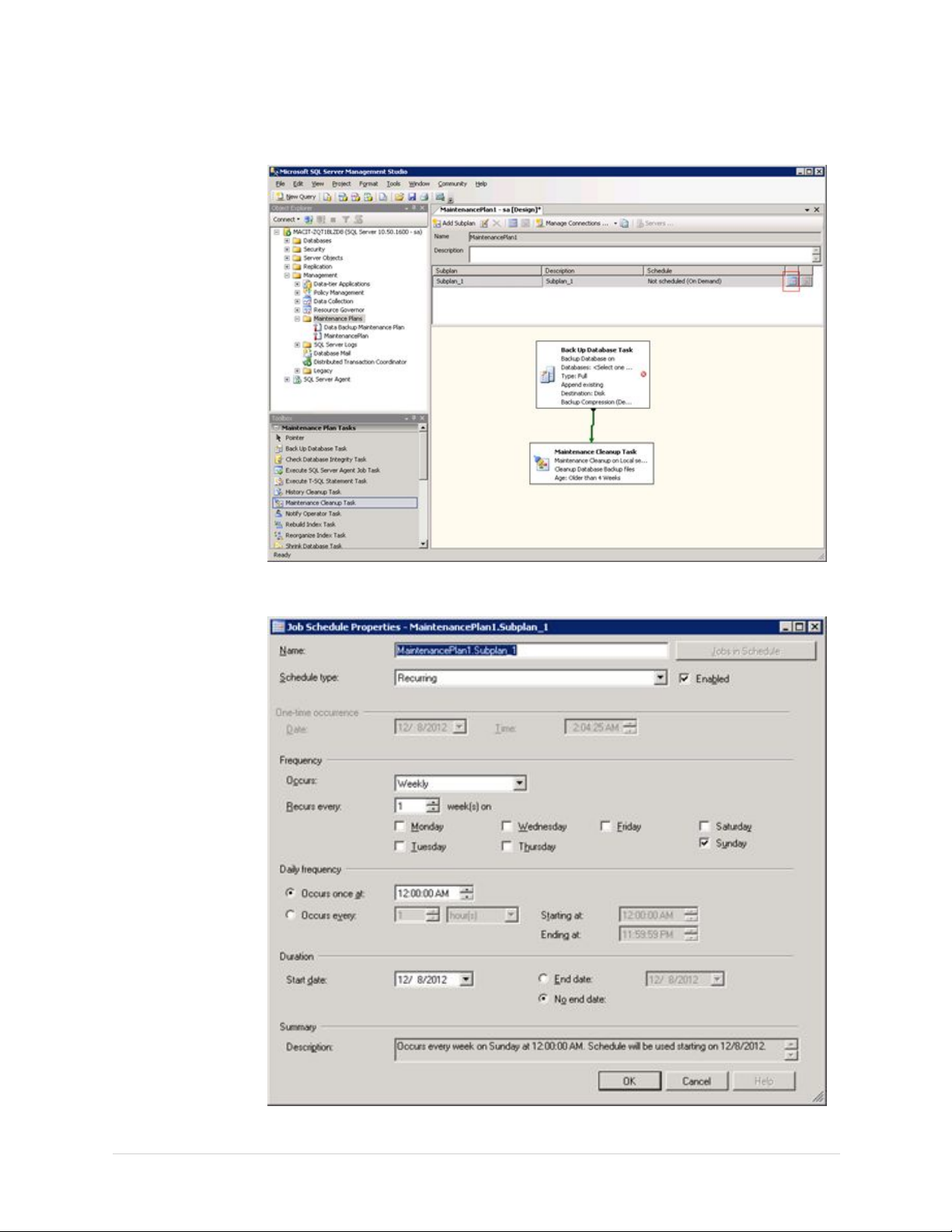This screenshot has width=952, height=1232.
Task: Select the 'End date' radio button
Action: (543, 979)
